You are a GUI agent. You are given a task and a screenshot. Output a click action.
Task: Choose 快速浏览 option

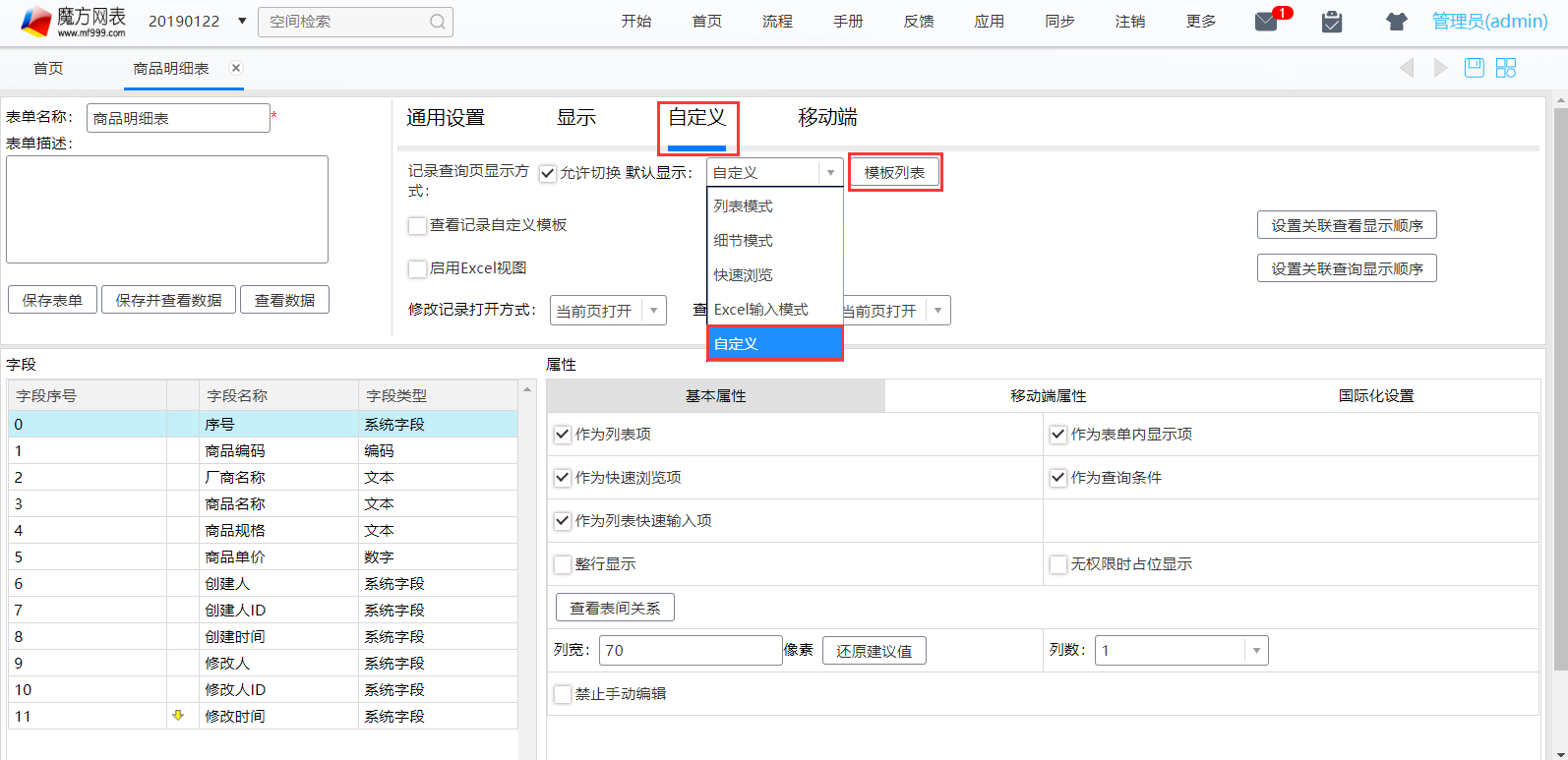click(x=775, y=275)
